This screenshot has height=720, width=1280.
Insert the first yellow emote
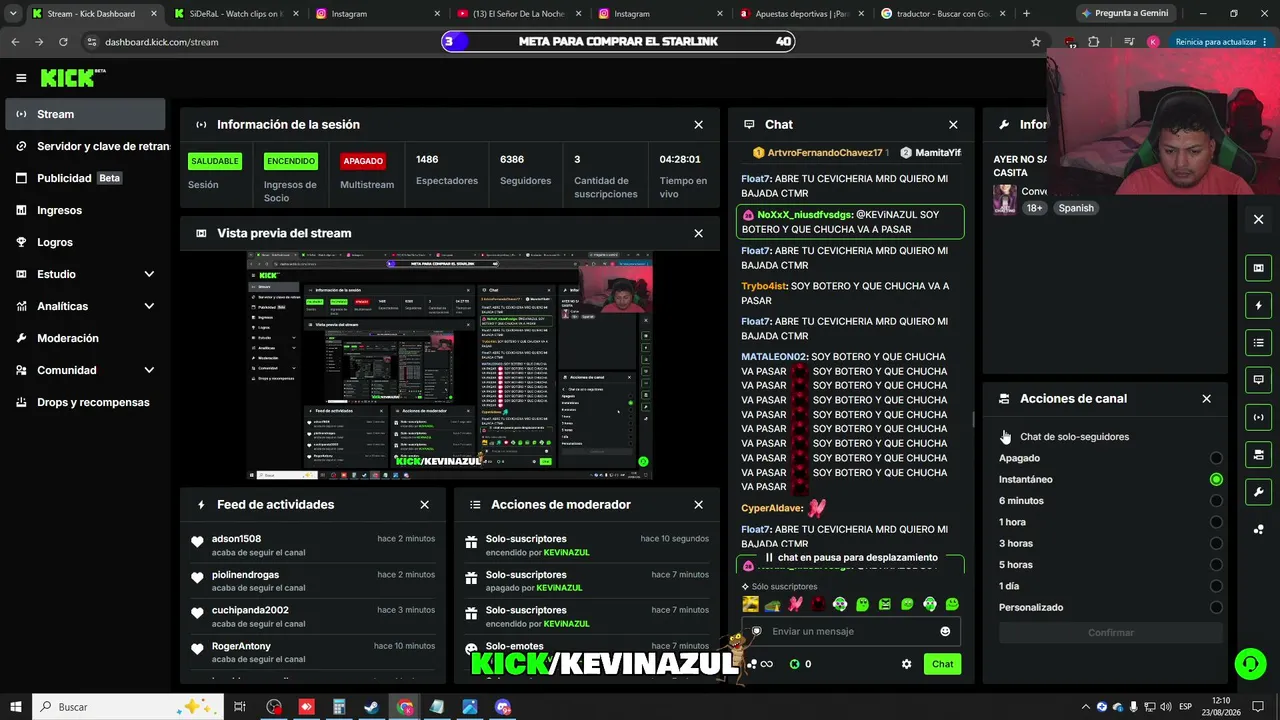tap(750, 604)
